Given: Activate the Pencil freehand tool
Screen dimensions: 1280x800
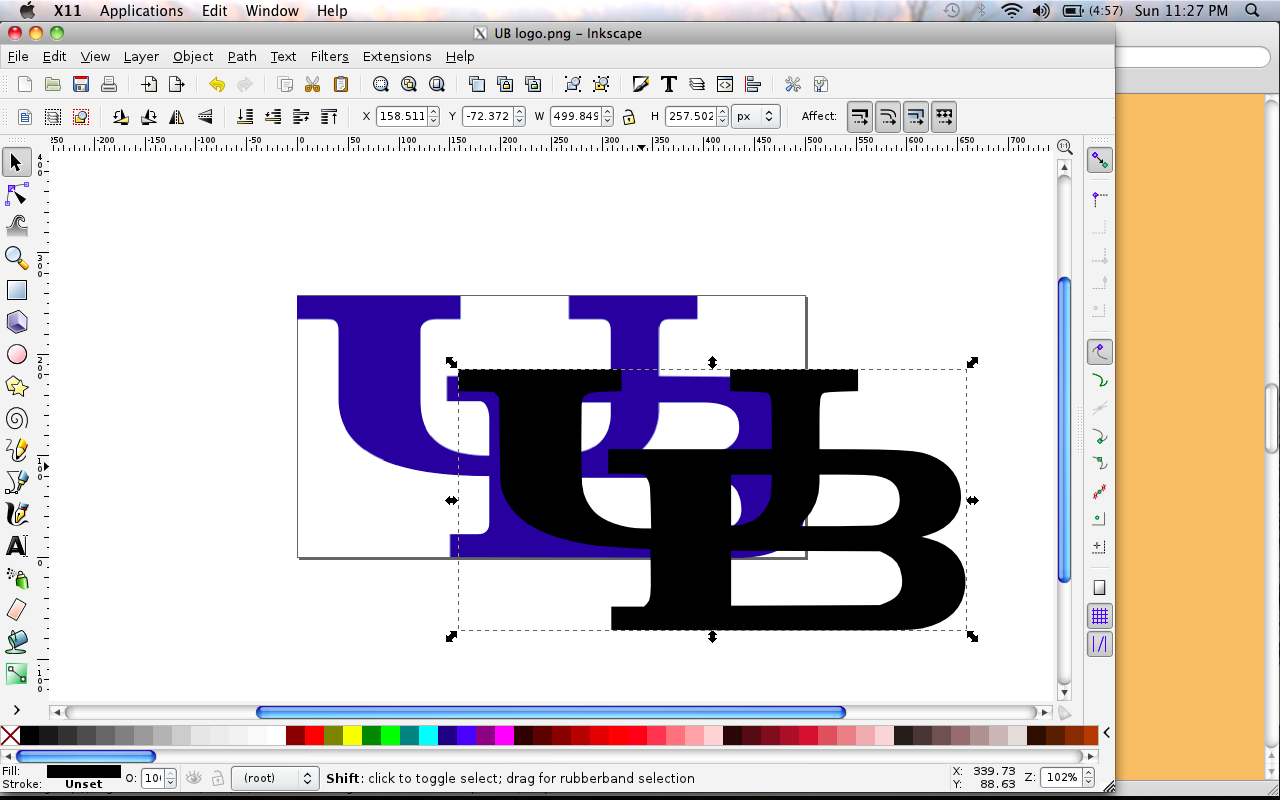Looking at the screenshot, I should point(17,450).
